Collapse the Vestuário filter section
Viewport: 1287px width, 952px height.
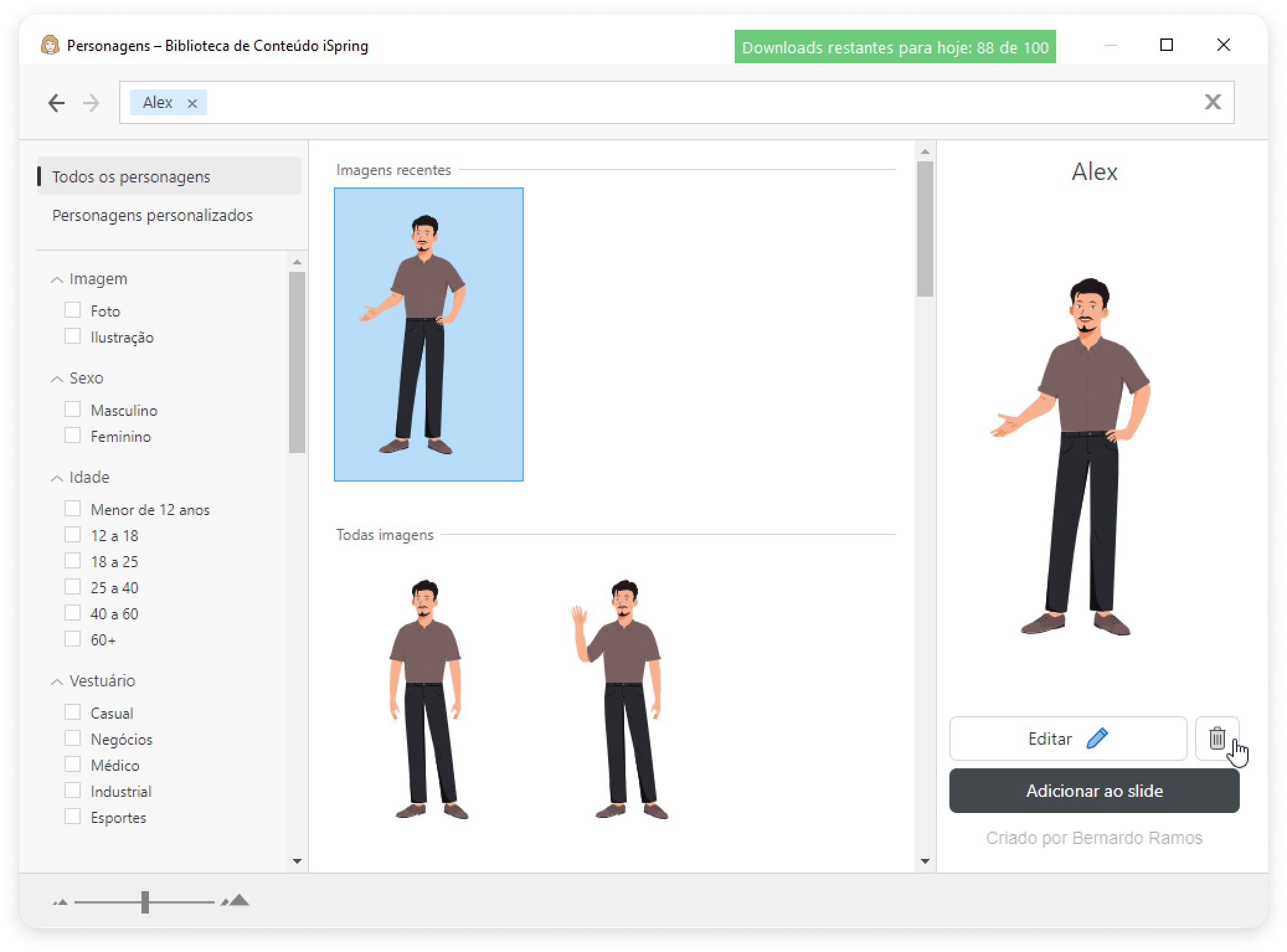point(56,681)
